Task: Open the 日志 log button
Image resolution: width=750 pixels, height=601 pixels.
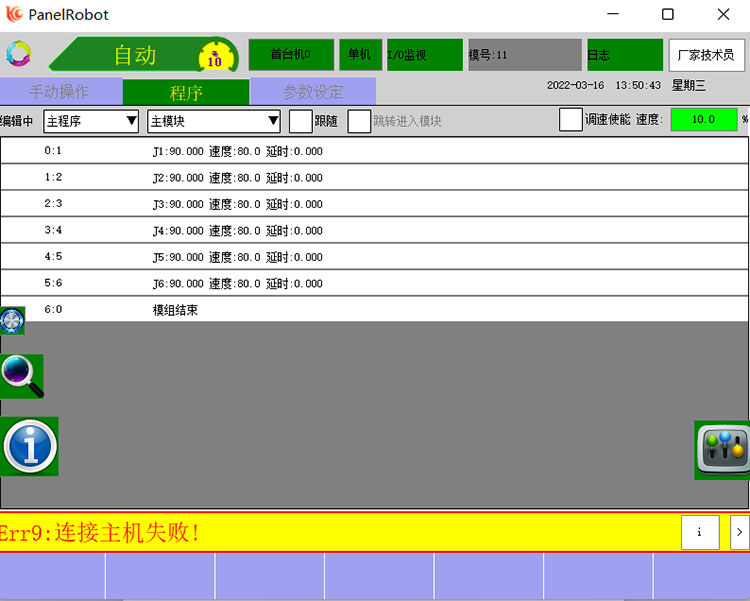Action: coord(624,55)
